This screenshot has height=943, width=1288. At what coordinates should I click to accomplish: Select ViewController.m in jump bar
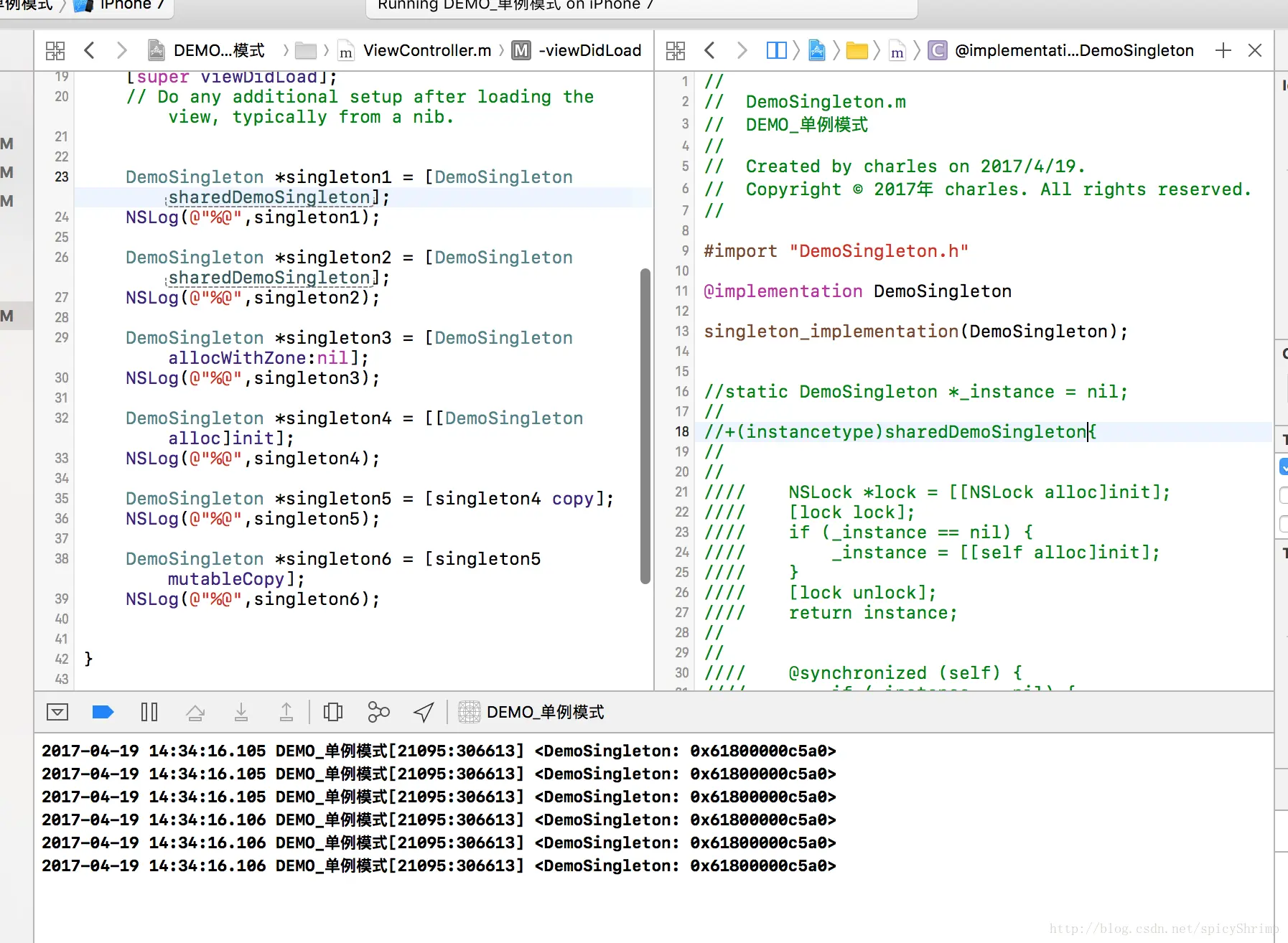415,50
